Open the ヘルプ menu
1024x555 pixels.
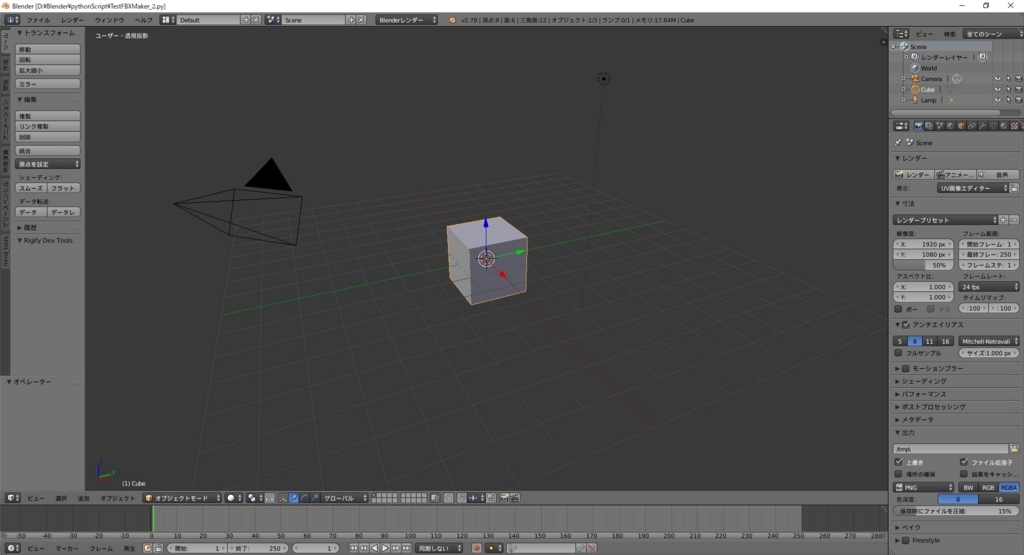(x=143, y=20)
